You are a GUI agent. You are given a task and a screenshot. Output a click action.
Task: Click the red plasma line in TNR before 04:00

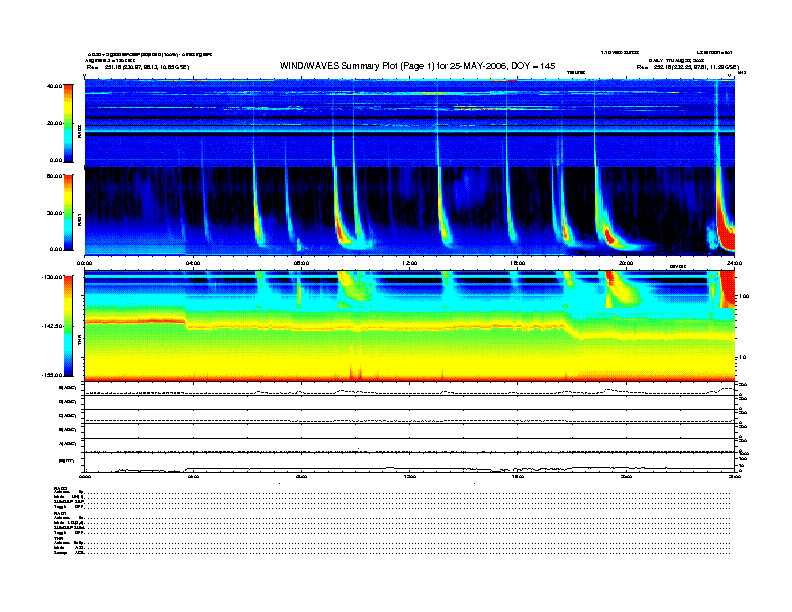(x=135, y=321)
